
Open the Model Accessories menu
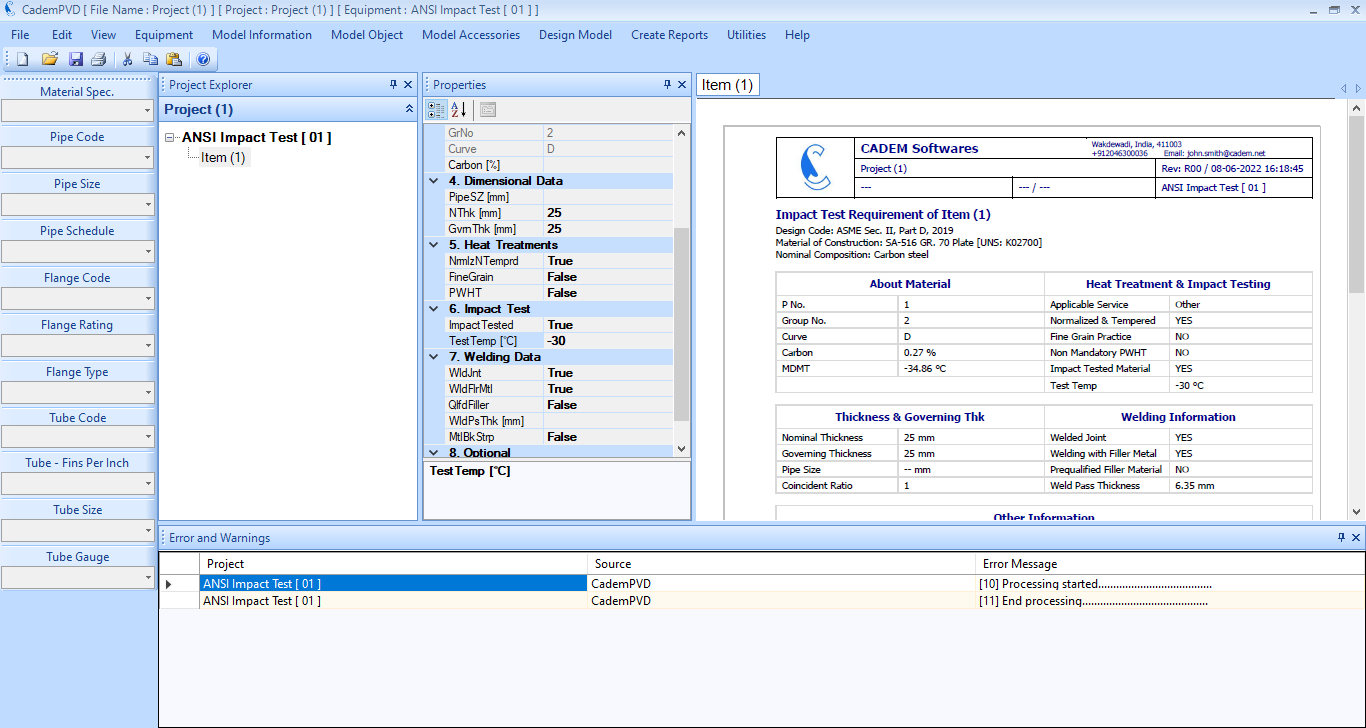point(470,35)
